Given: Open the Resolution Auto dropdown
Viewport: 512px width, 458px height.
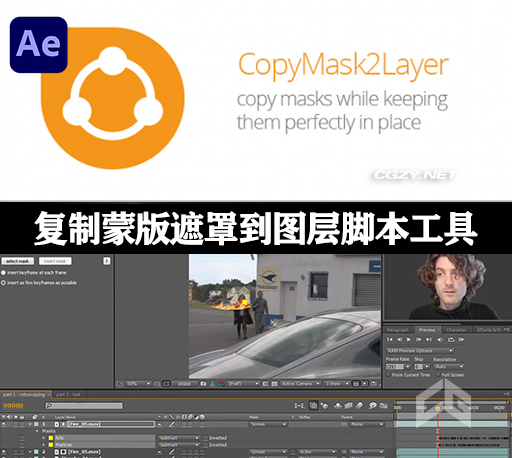Looking at the screenshot, I should (x=449, y=367).
